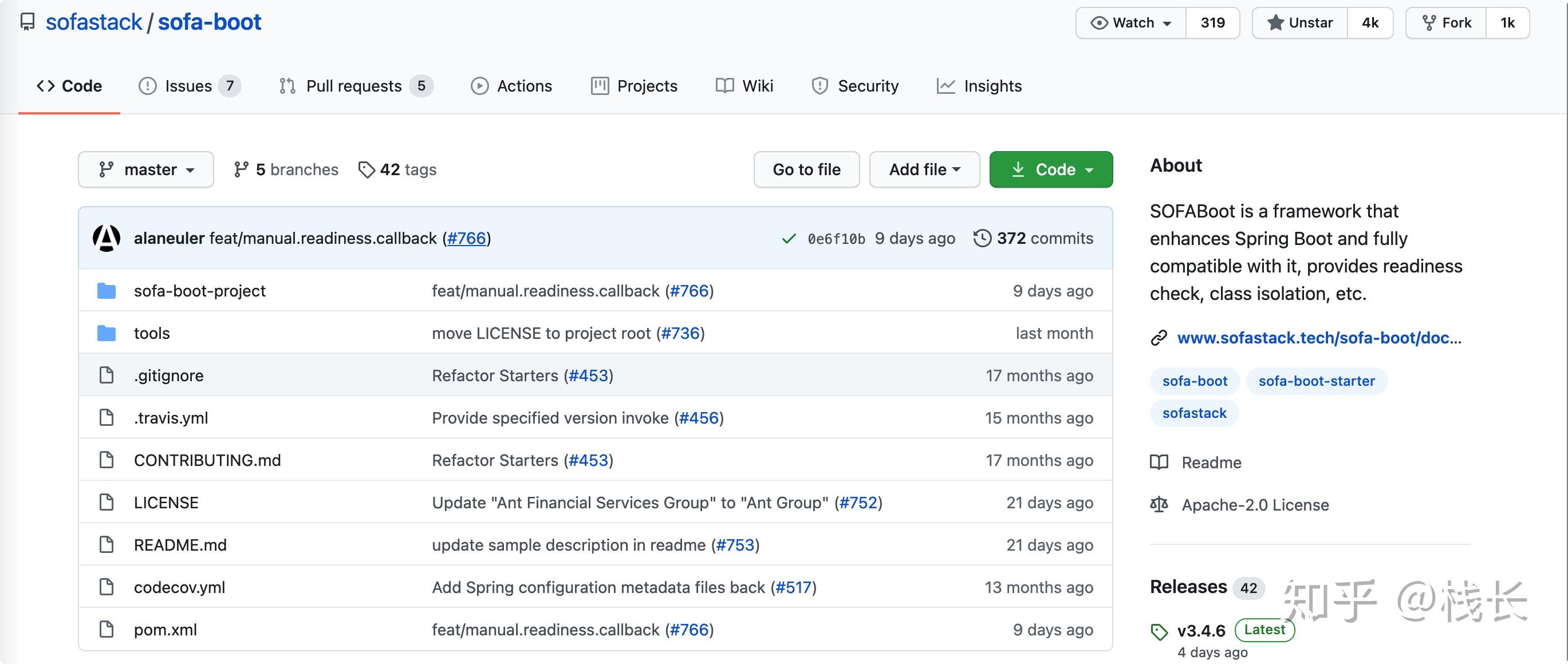
Task: Click the tools folder icon
Action: (107, 334)
